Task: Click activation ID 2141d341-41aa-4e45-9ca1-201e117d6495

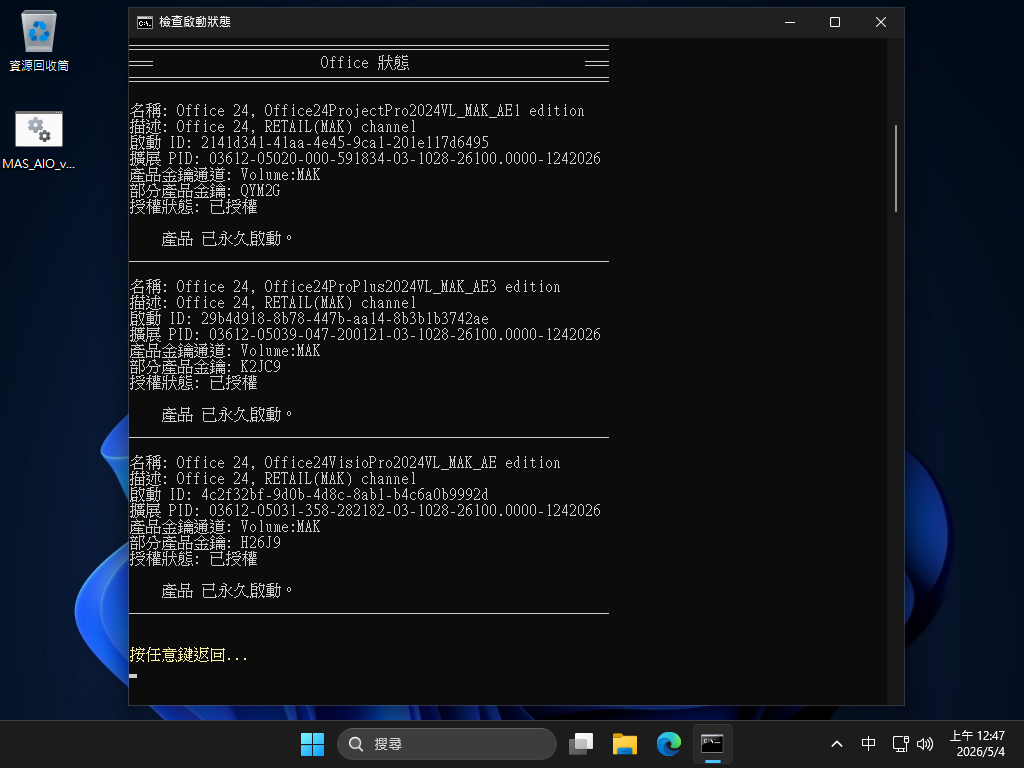Action: (x=345, y=142)
